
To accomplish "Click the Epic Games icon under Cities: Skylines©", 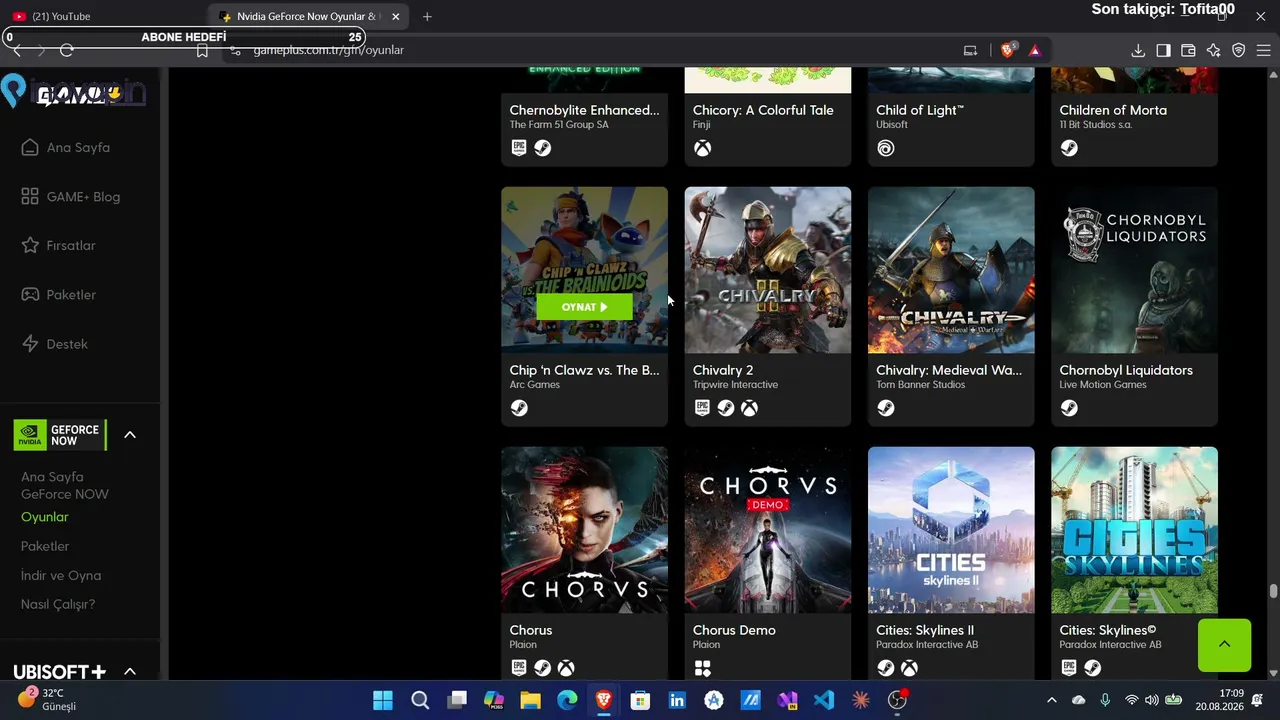I will point(1069,668).
